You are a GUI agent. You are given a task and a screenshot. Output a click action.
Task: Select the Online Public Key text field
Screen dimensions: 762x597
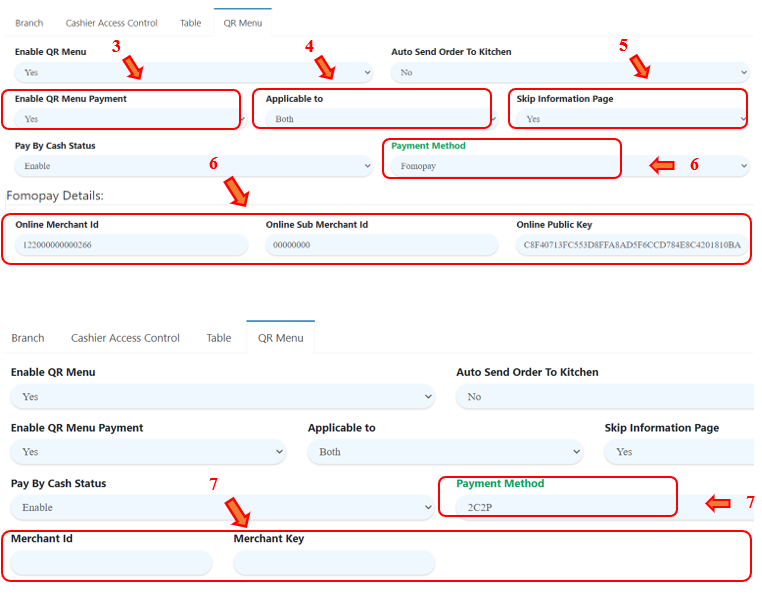pyautogui.click(x=630, y=245)
